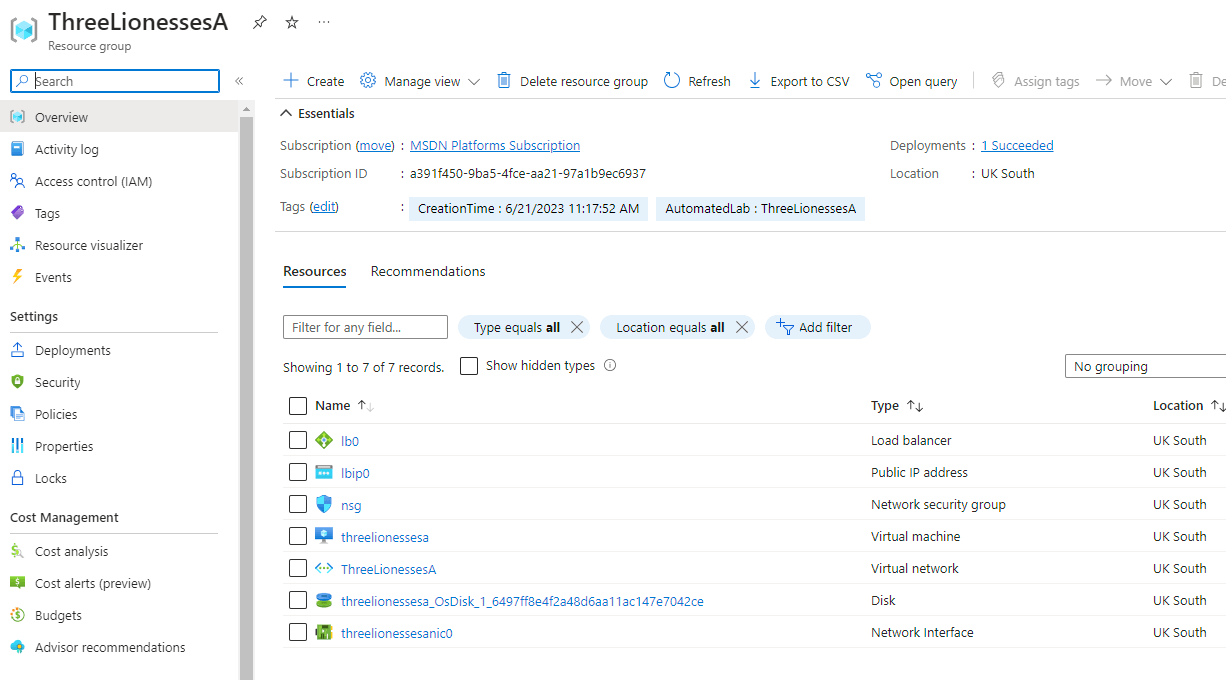The image size is (1226, 680).
Task: Click Export to CSV download icon
Action: coord(755,81)
